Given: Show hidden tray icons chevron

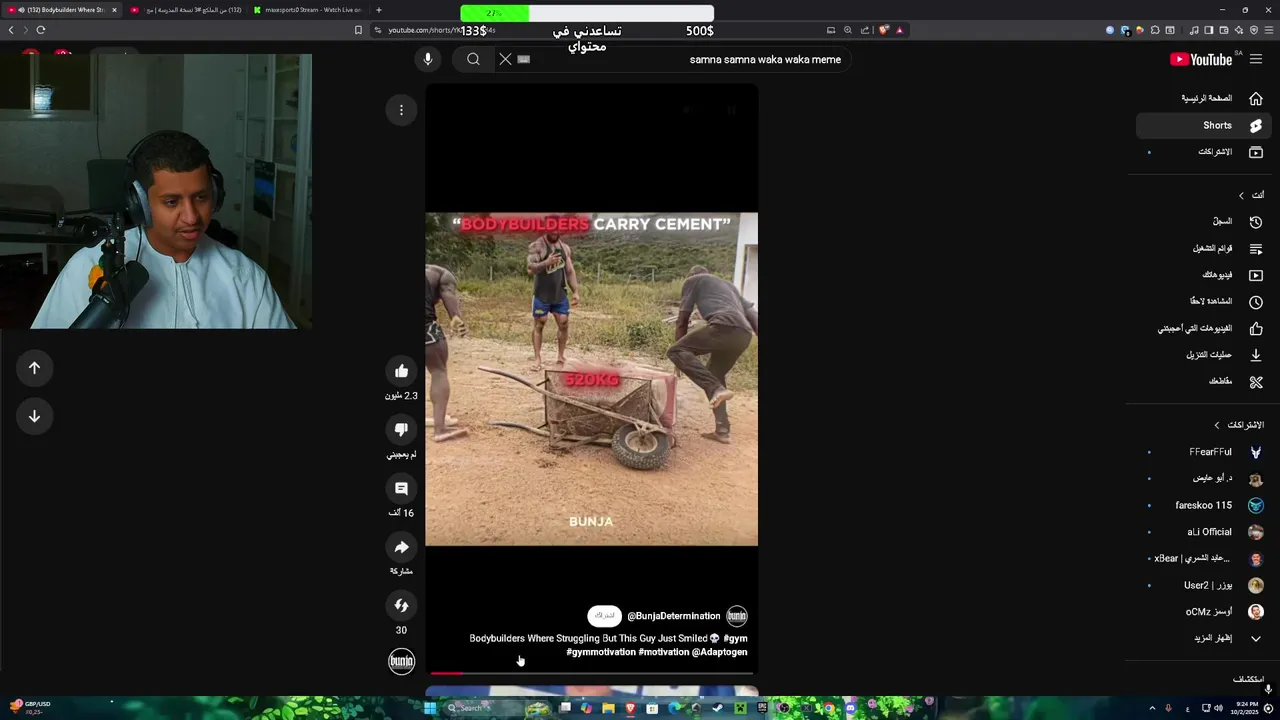Looking at the screenshot, I should click(x=1152, y=708).
